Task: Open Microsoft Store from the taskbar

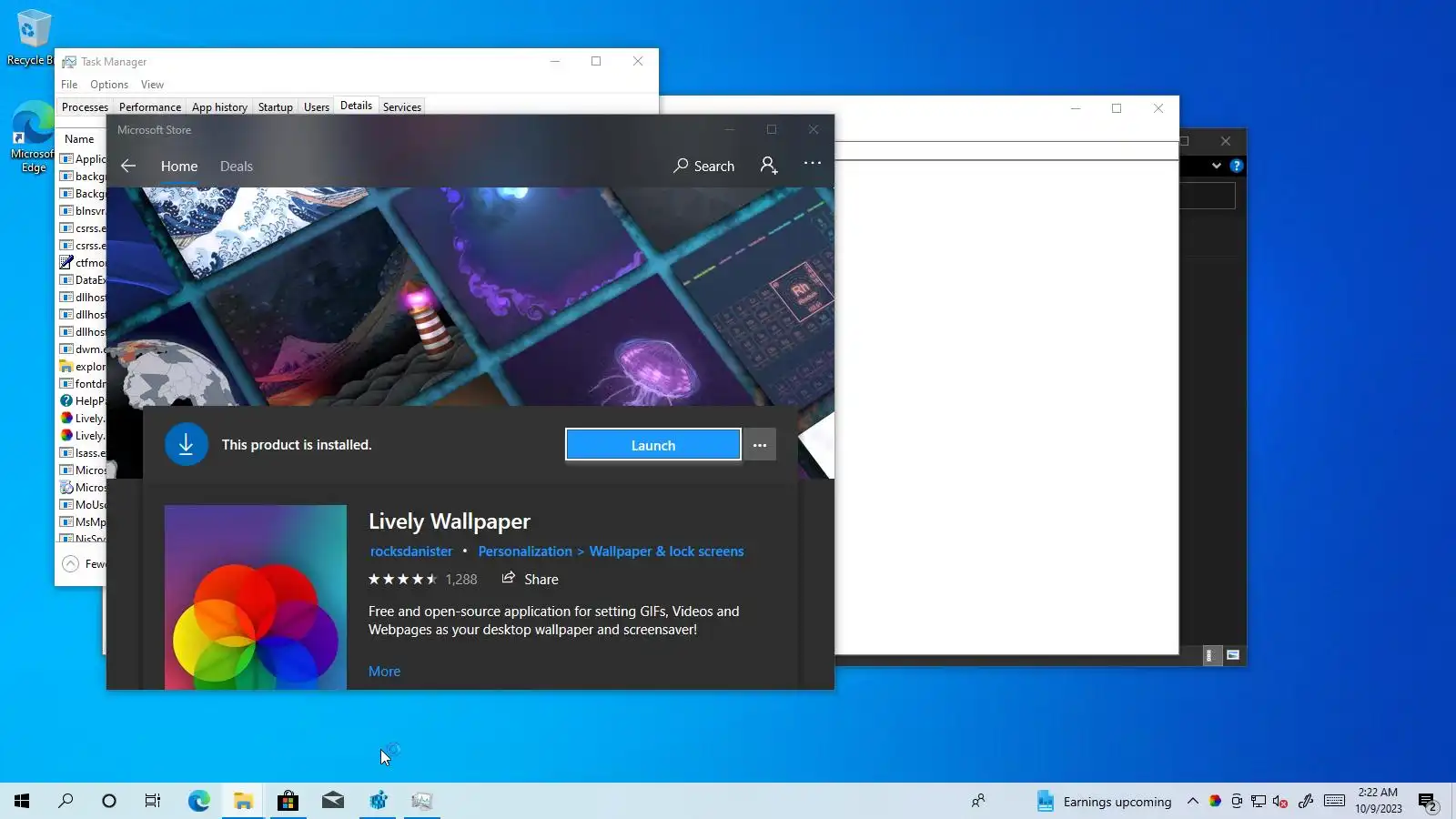Action: 288,801
